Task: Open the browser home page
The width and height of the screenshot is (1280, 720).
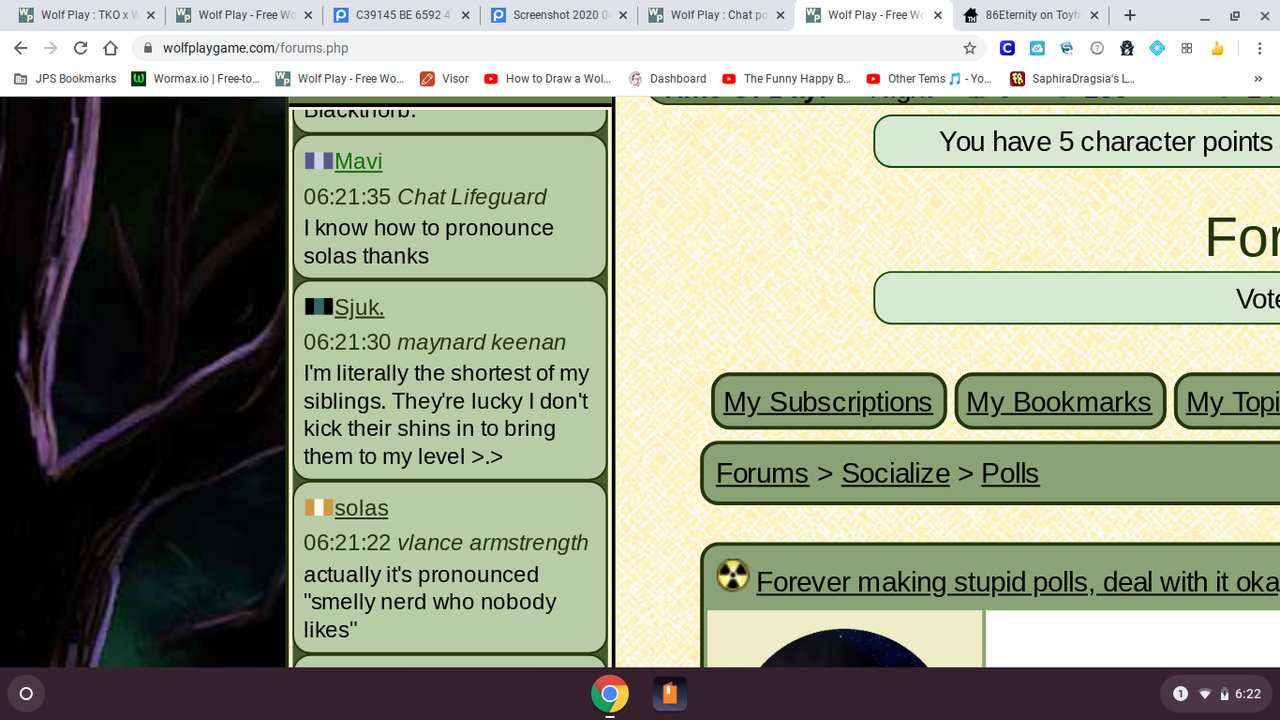Action: [111, 48]
